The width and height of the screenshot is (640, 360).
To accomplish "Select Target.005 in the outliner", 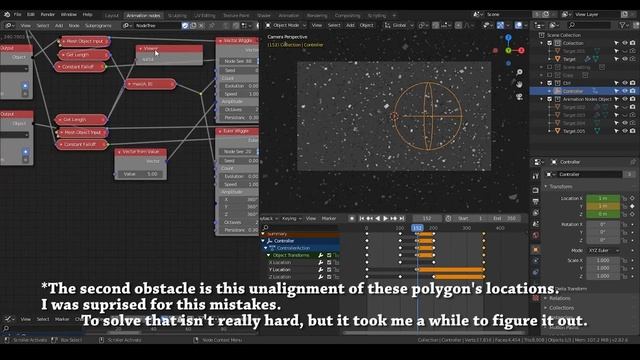I will [574, 131].
